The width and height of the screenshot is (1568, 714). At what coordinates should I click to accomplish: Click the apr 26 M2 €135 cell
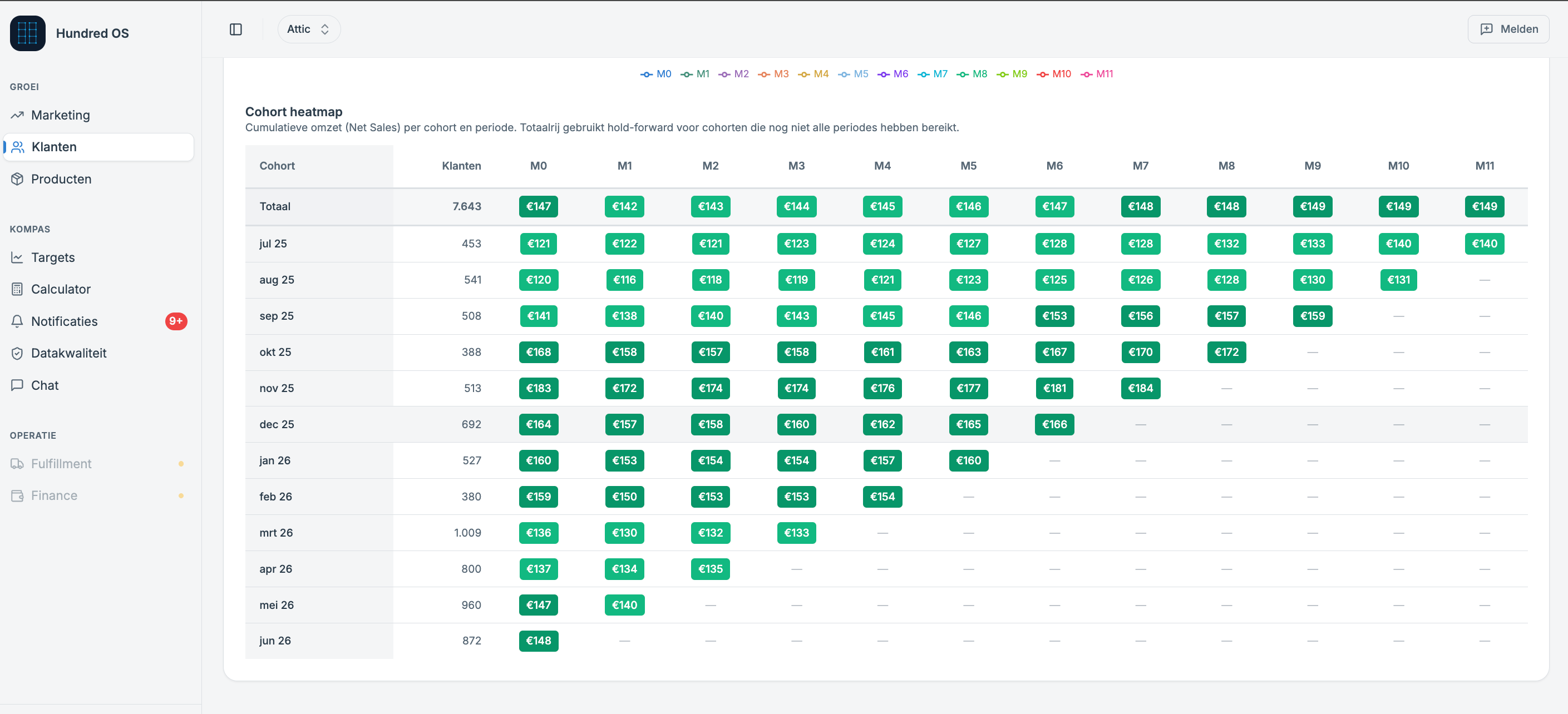[711, 569]
